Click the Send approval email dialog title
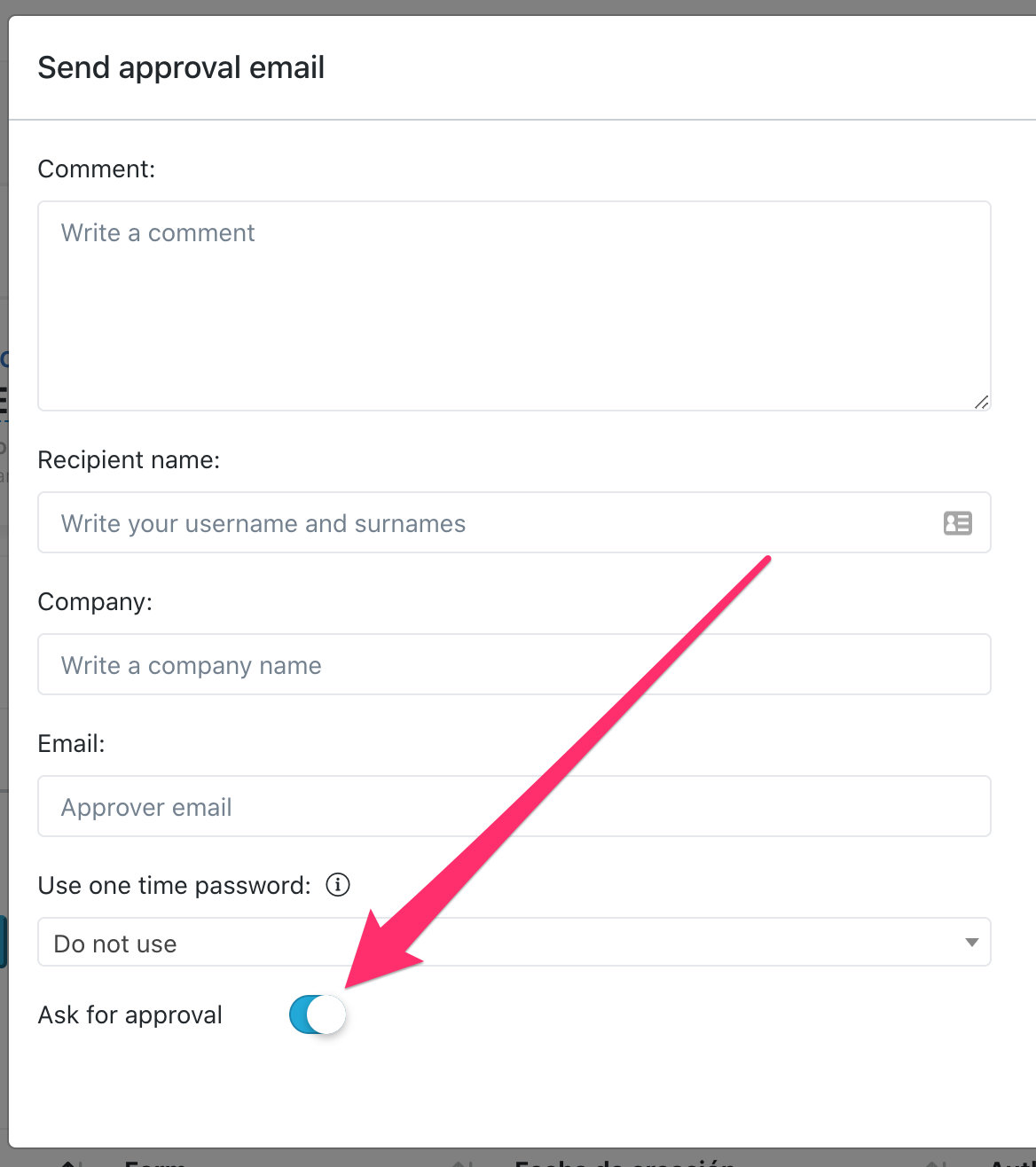 (181, 67)
